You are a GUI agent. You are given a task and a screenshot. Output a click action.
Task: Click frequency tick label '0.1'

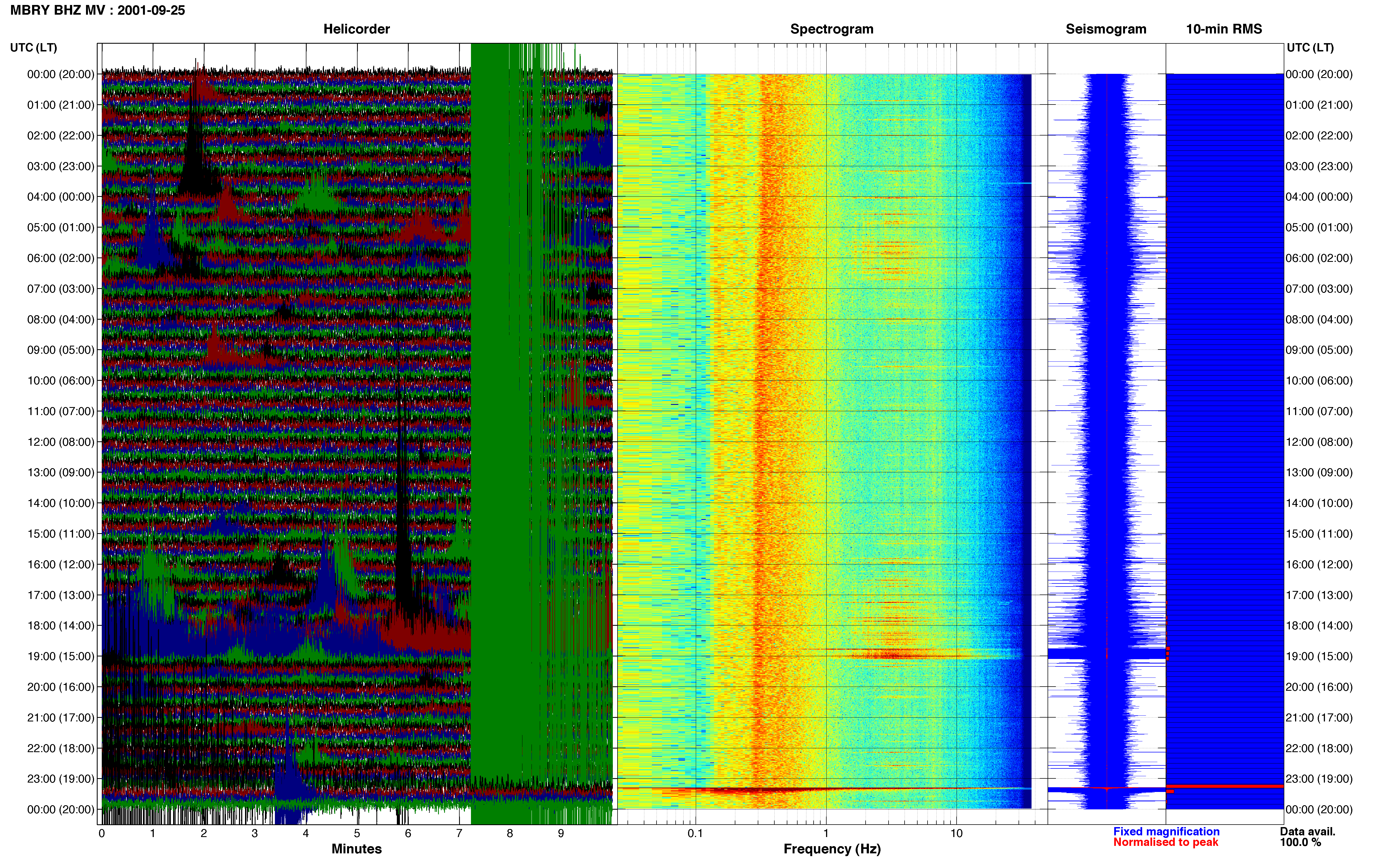coord(695,833)
